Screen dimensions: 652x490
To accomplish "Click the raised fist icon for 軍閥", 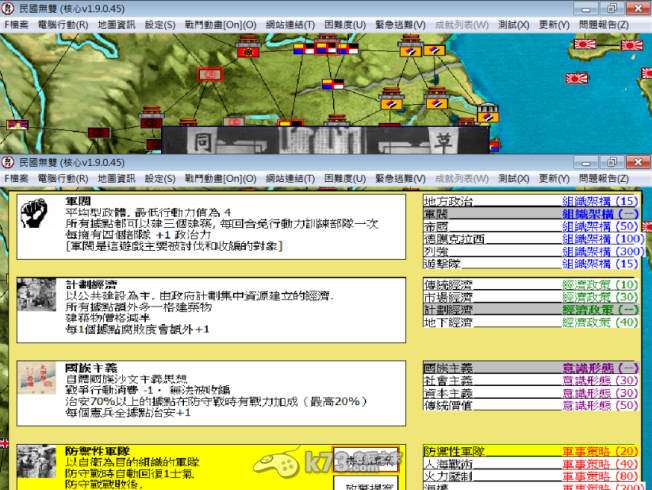I will (34, 213).
